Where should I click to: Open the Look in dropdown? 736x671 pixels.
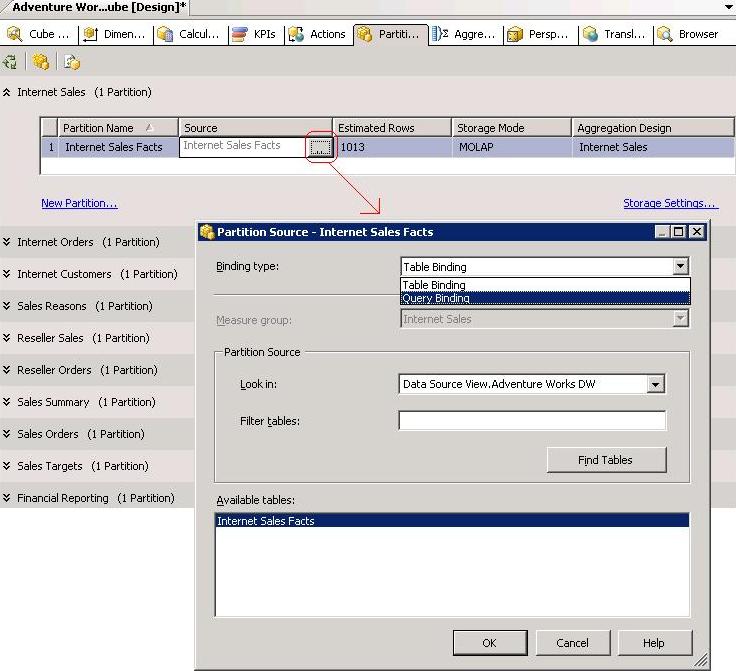pos(655,384)
